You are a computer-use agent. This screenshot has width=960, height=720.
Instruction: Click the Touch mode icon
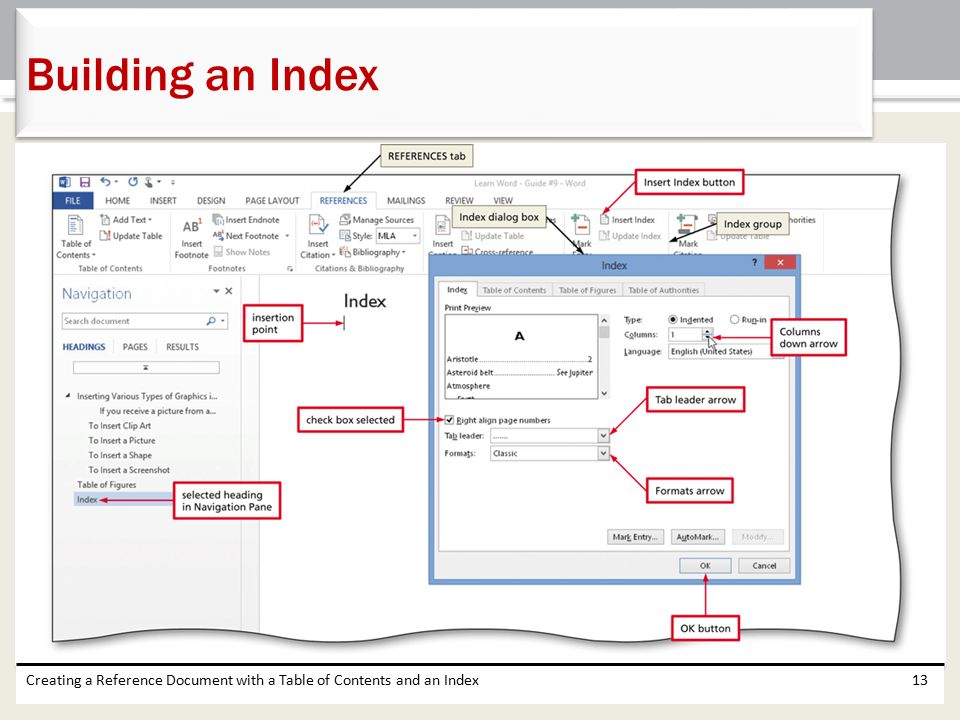pos(149,182)
